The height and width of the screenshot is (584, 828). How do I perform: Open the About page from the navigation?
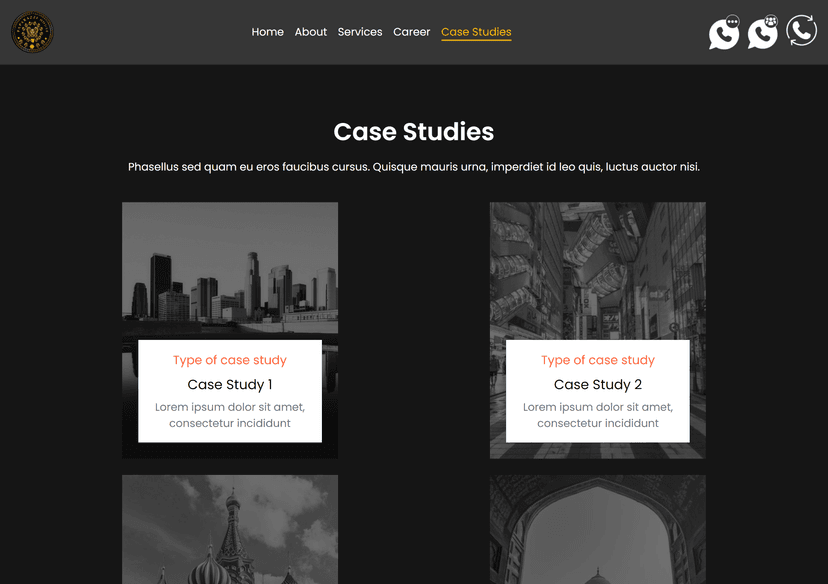click(x=310, y=32)
